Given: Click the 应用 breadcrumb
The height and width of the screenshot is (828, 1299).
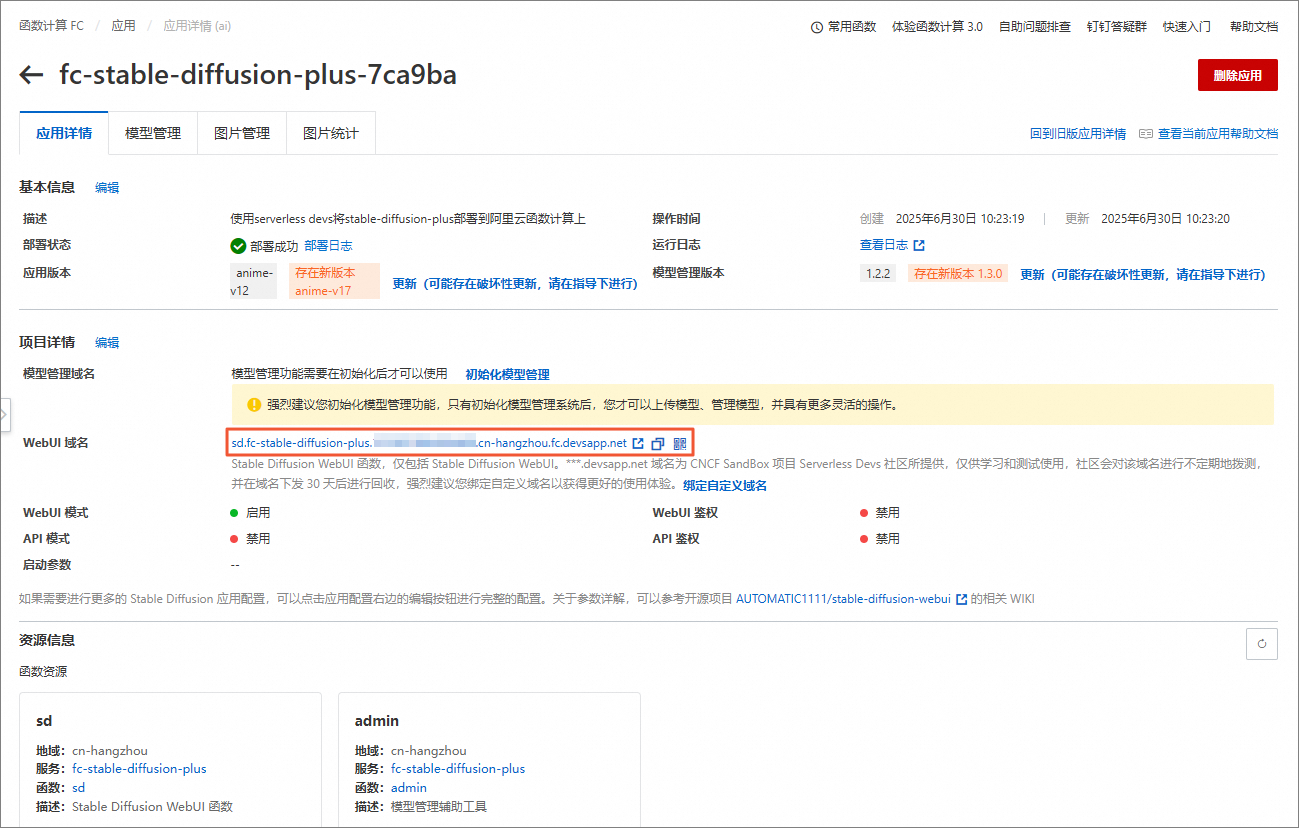Looking at the screenshot, I should (x=123, y=26).
